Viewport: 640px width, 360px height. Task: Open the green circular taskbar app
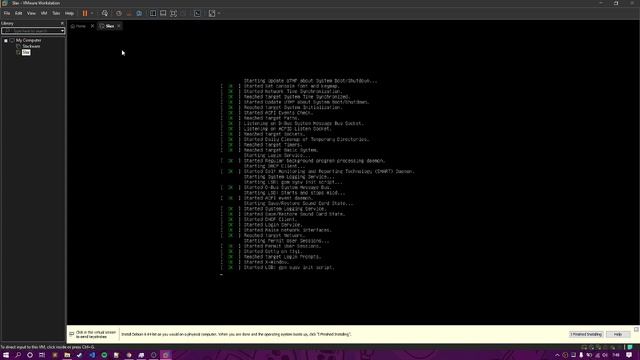[104, 355]
